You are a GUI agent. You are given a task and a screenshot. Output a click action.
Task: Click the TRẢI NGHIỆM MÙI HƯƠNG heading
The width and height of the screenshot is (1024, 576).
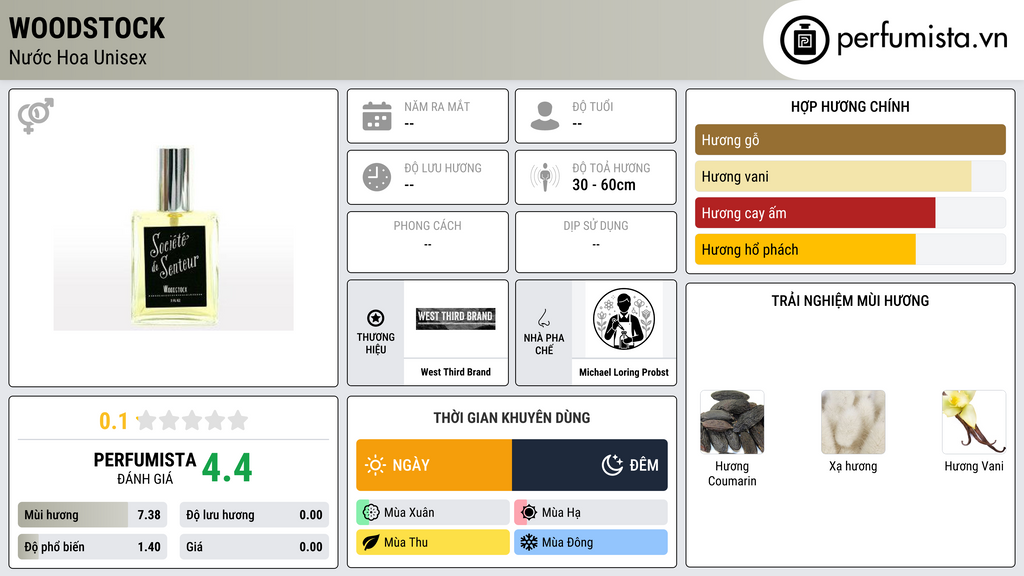click(850, 301)
